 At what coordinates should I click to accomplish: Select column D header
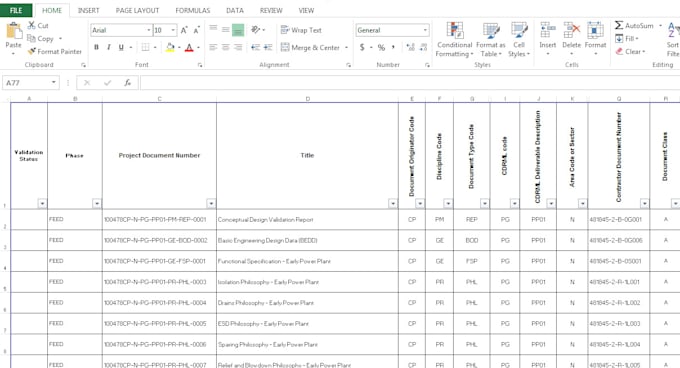tap(307, 99)
